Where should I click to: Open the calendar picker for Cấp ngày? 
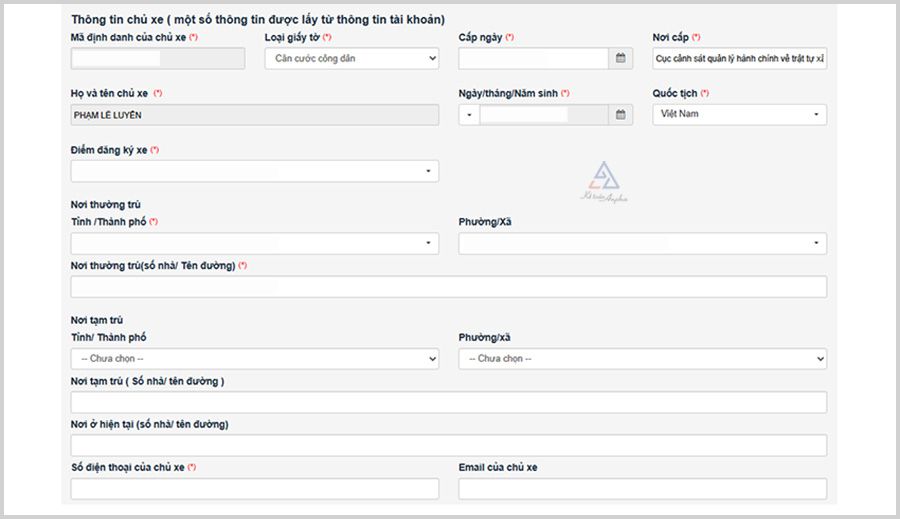621,59
